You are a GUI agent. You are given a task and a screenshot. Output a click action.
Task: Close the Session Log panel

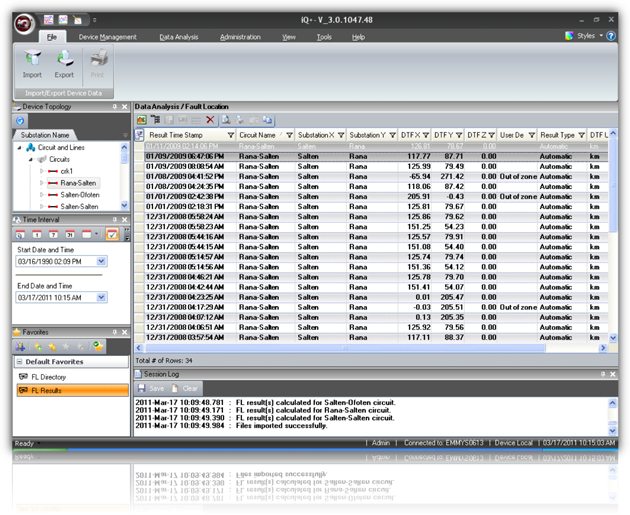[612, 374]
